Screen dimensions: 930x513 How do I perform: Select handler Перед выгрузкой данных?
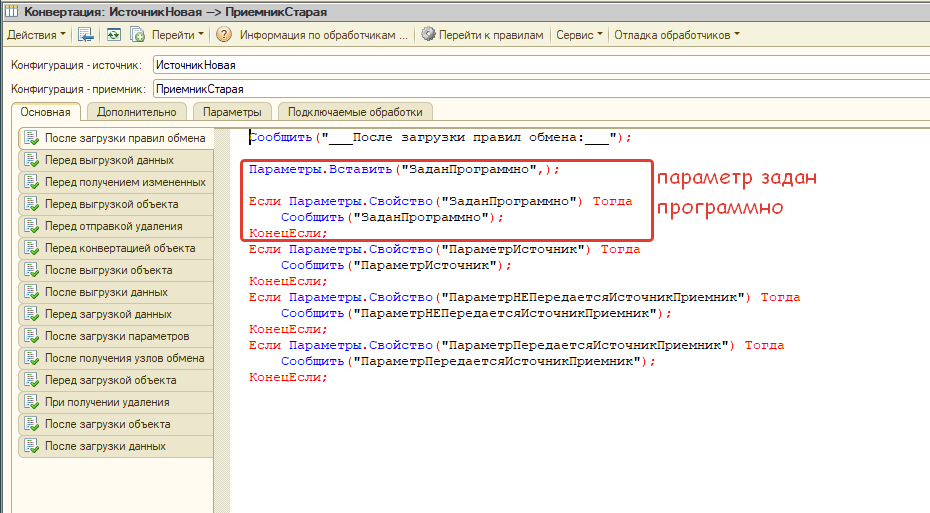pyautogui.click(x=116, y=160)
